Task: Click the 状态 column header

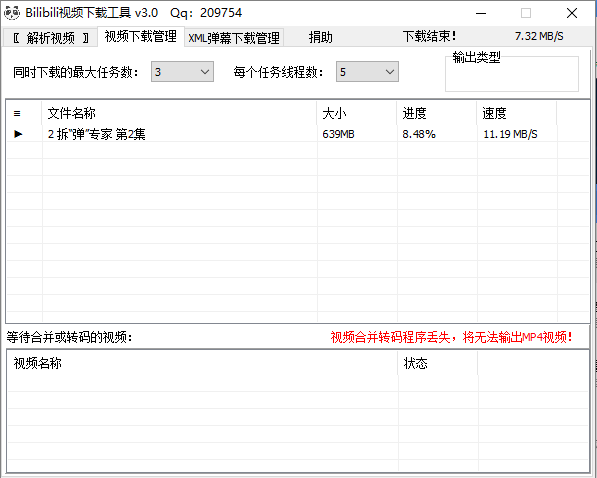Action: tap(437, 363)
